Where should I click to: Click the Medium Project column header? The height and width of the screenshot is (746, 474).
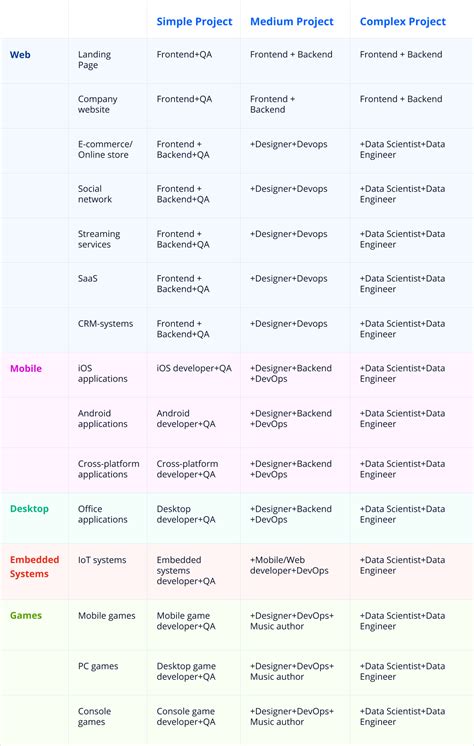[x=292, y=21]
